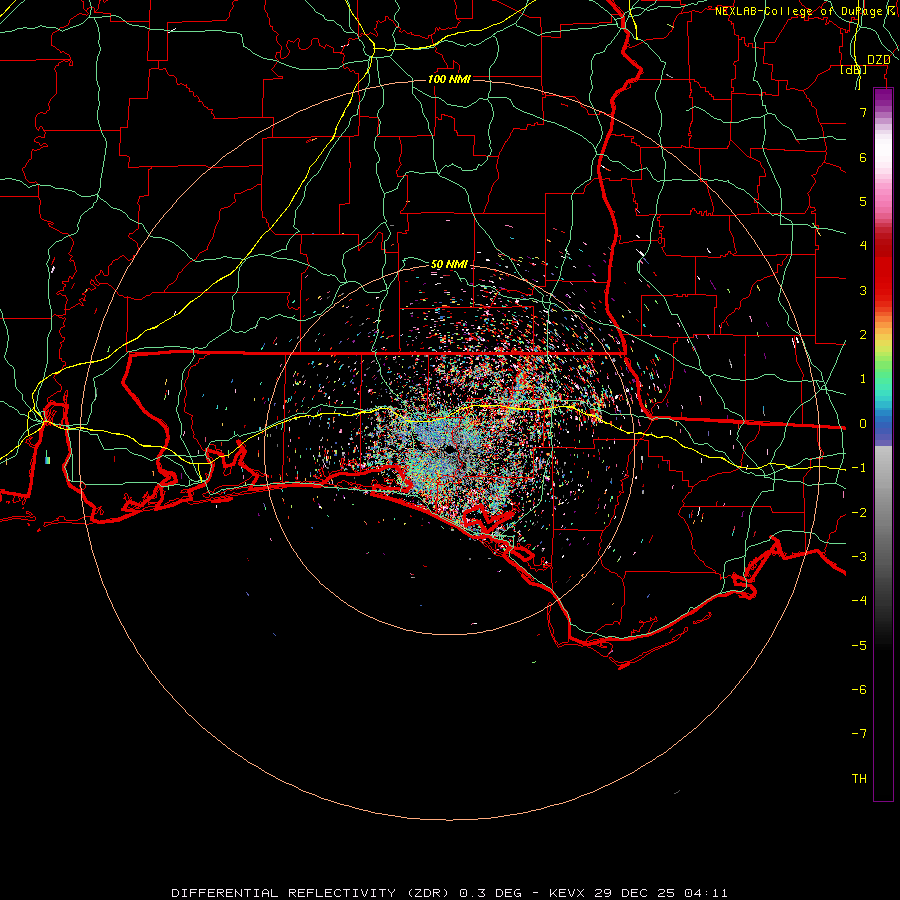The height and width of the screenshot is (900, 900).
Task: Click the '-6' value on the color scale
Action: (859, 690)
